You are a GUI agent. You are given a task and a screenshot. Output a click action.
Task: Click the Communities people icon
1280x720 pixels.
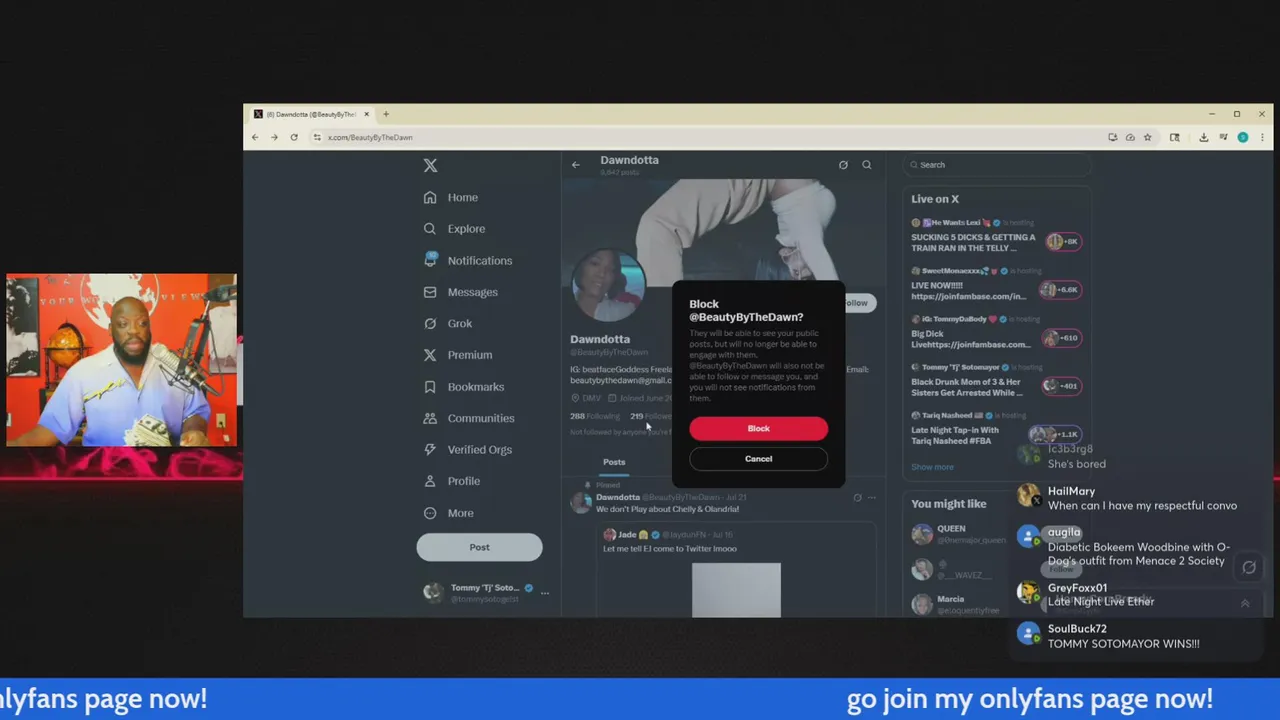tap(430, 418)
